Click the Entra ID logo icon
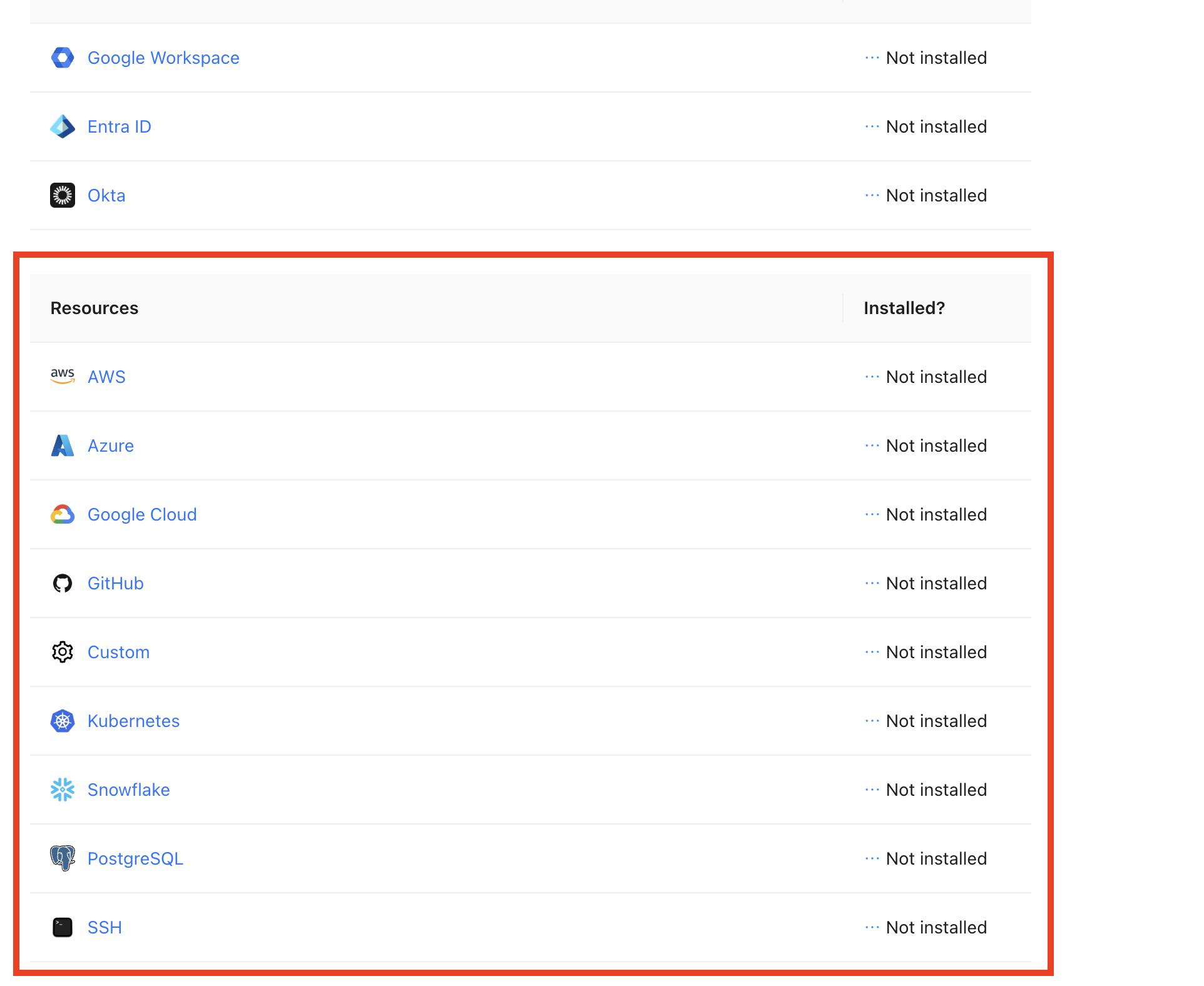Viewport: 1204px width, 986px height. click(63, 126)
